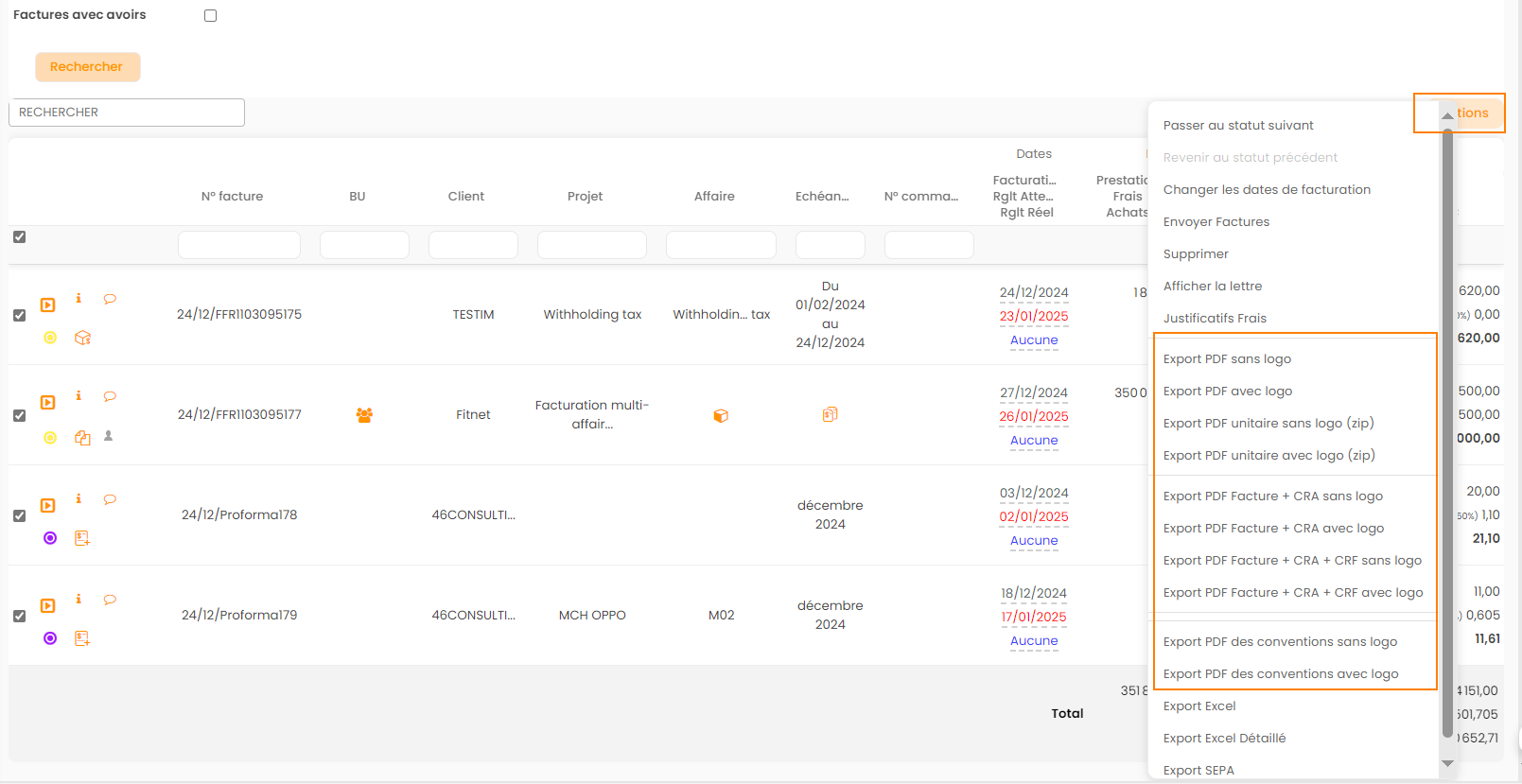Select Export PDF avec logo
Viewport: 1522px width, 784px height.
tap(1227, 392)
